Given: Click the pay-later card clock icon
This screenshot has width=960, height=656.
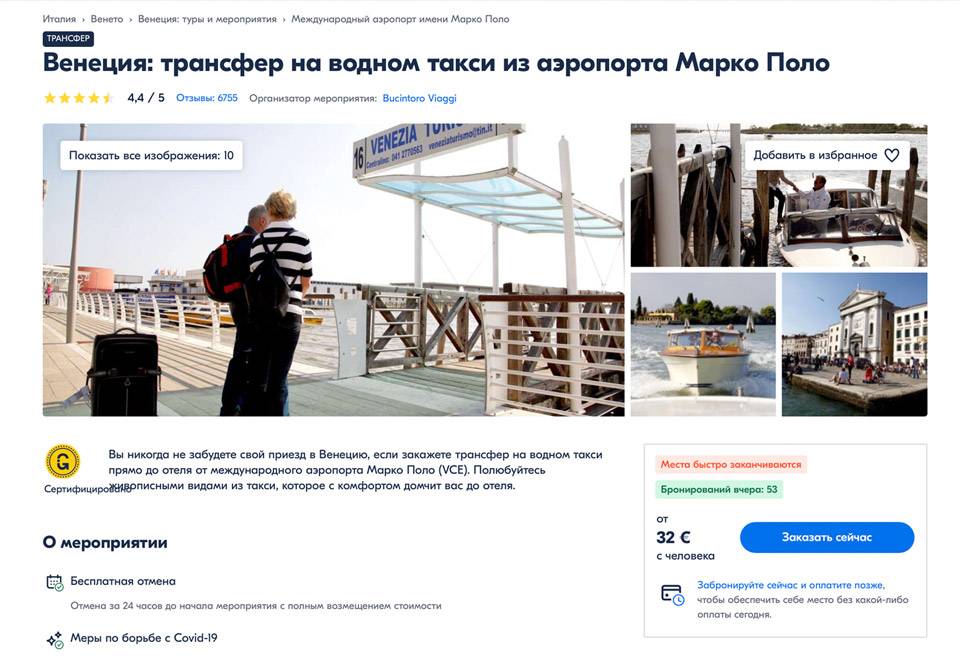Looking at the screenshot, I should point(672,595).
